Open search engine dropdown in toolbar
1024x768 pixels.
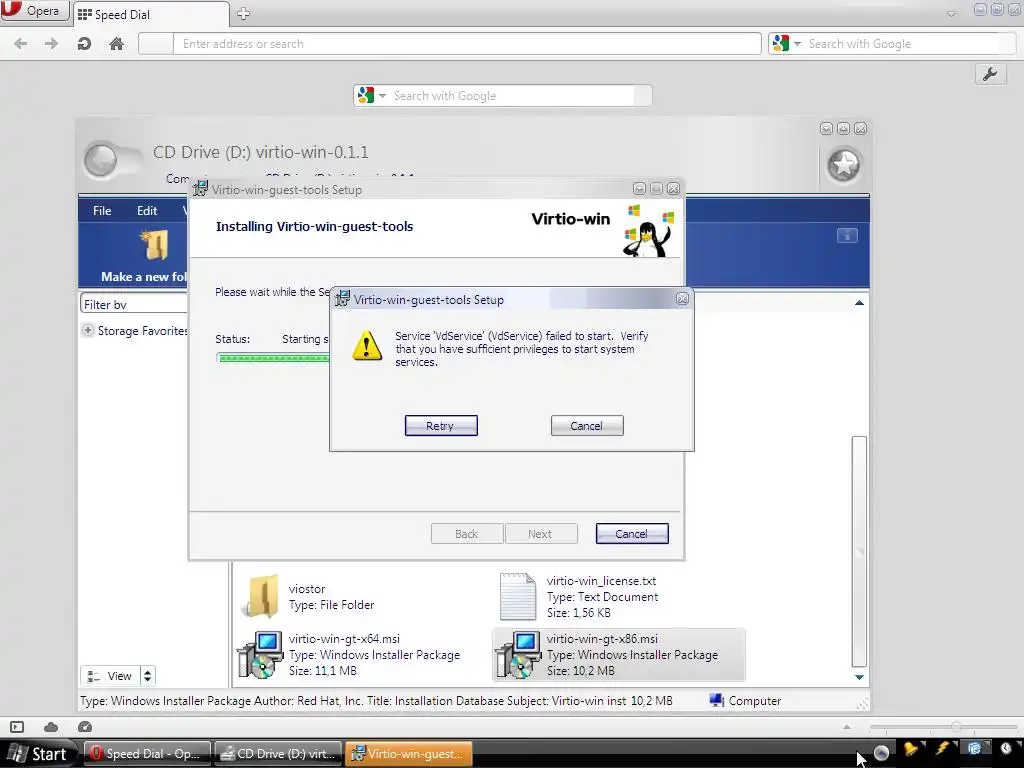pyautogui.click(x=797, y=44)
